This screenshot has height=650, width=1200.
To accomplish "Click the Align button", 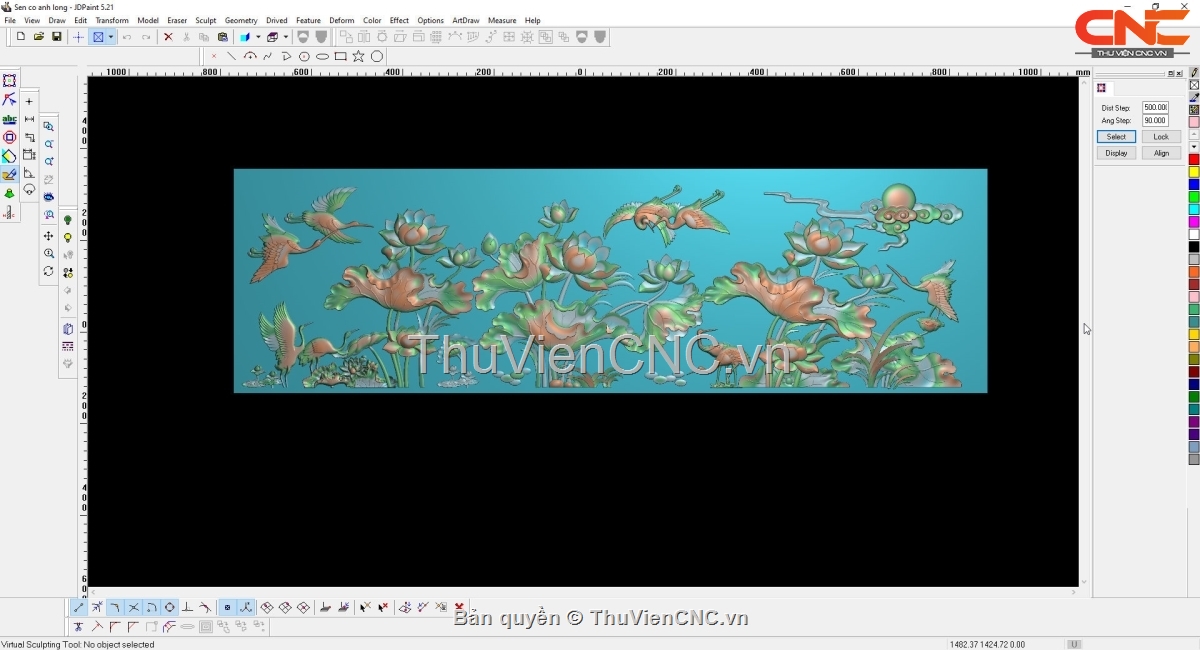I will coord(1160,153).
